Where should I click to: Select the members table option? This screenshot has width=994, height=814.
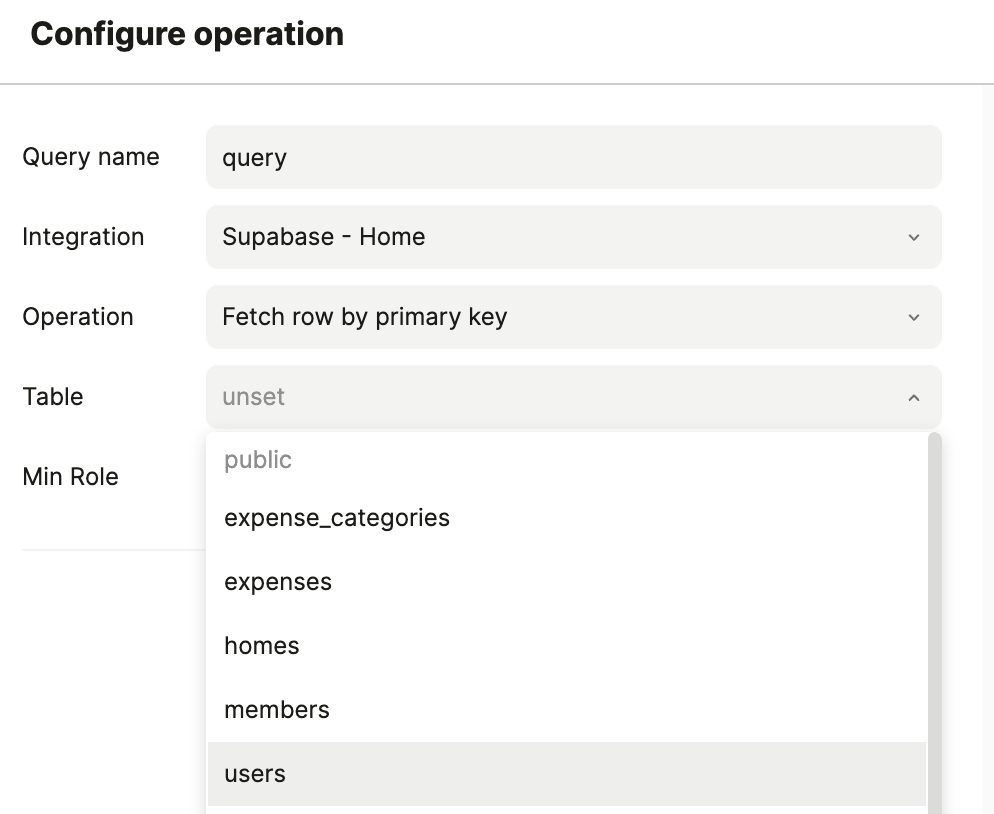click(x=277, y=710)
